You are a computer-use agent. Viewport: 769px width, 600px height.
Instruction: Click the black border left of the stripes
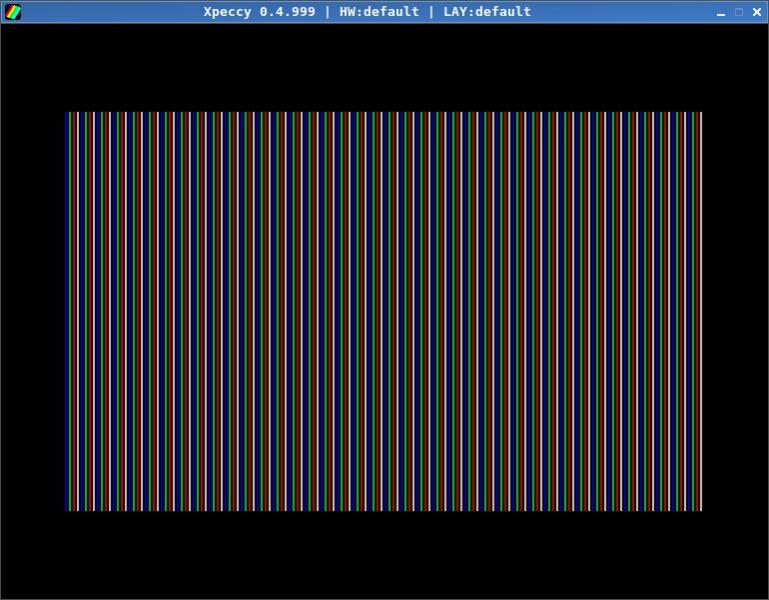[32, 311]
